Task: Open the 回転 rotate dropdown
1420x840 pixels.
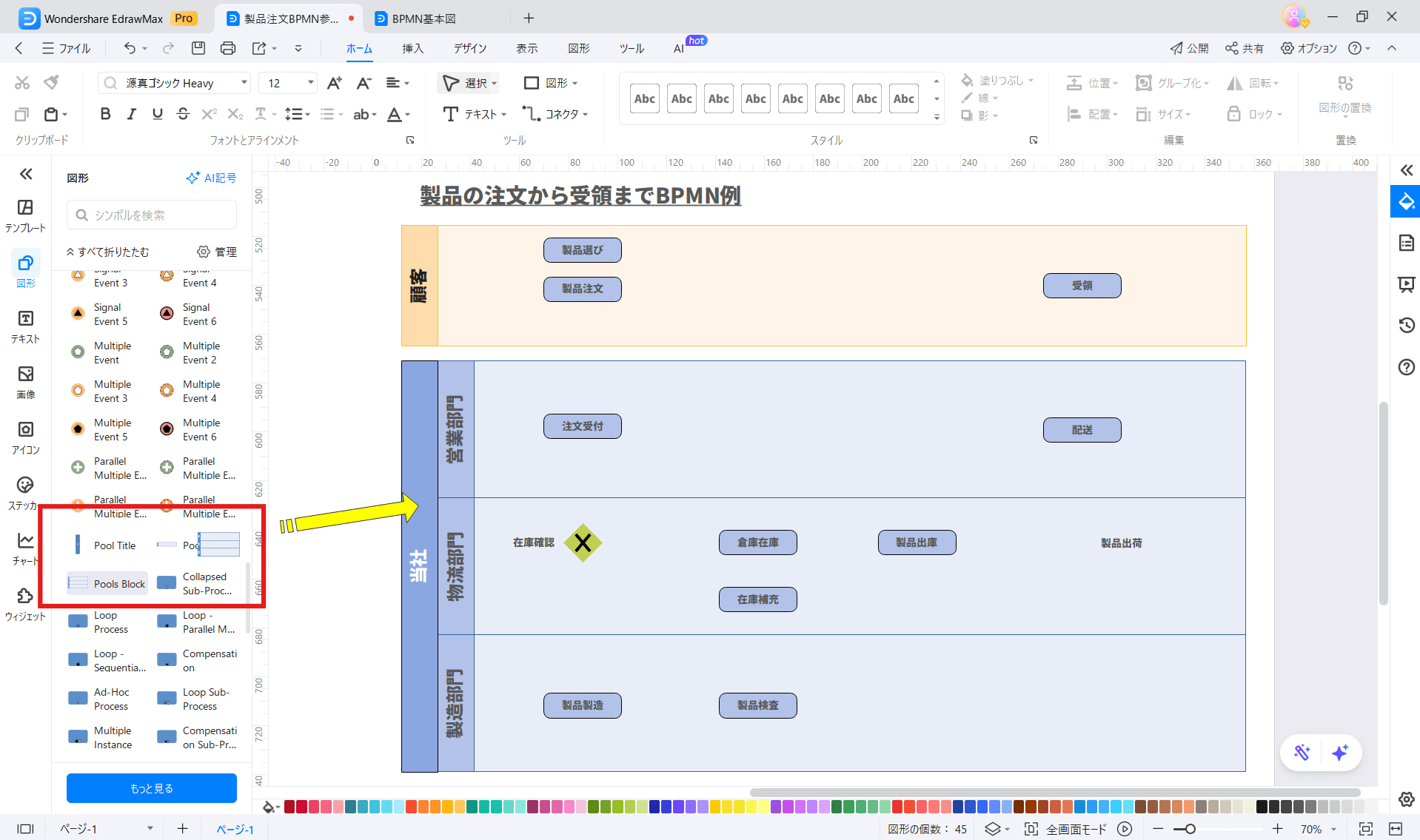Action: pyautogui.click(x=1253, y=83)
